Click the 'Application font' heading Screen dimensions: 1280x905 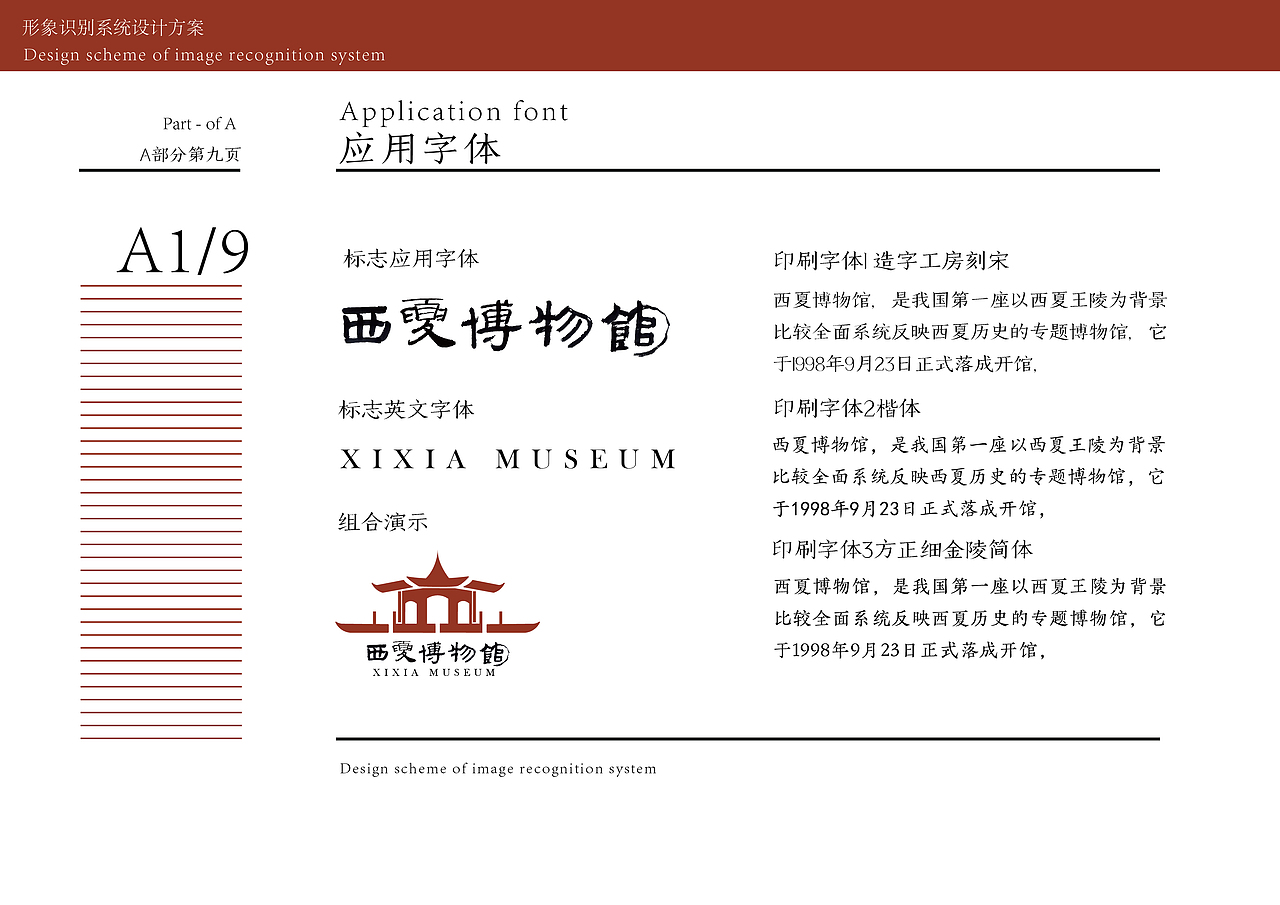454,112
